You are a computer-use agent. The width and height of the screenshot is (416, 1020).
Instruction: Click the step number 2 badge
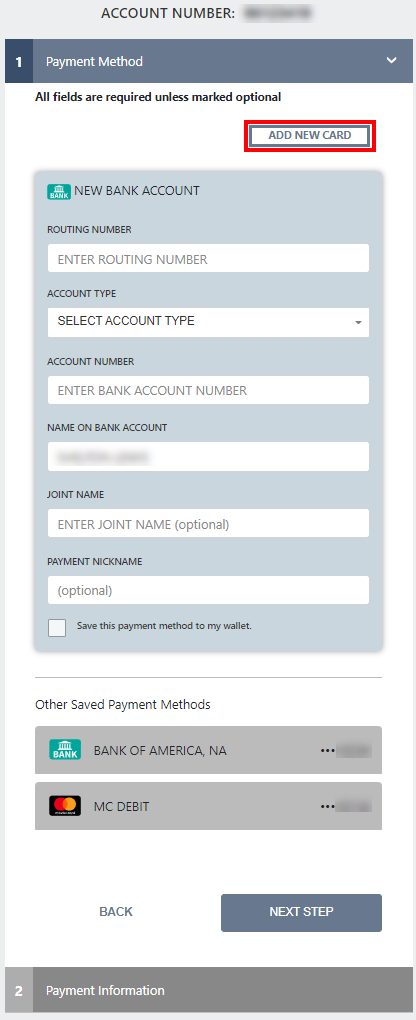click(x=19, y=990)
